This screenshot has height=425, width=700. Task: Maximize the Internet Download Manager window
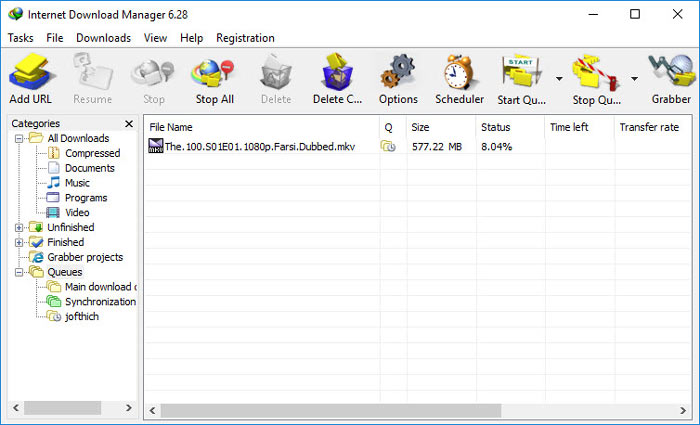tap(635, 14)
